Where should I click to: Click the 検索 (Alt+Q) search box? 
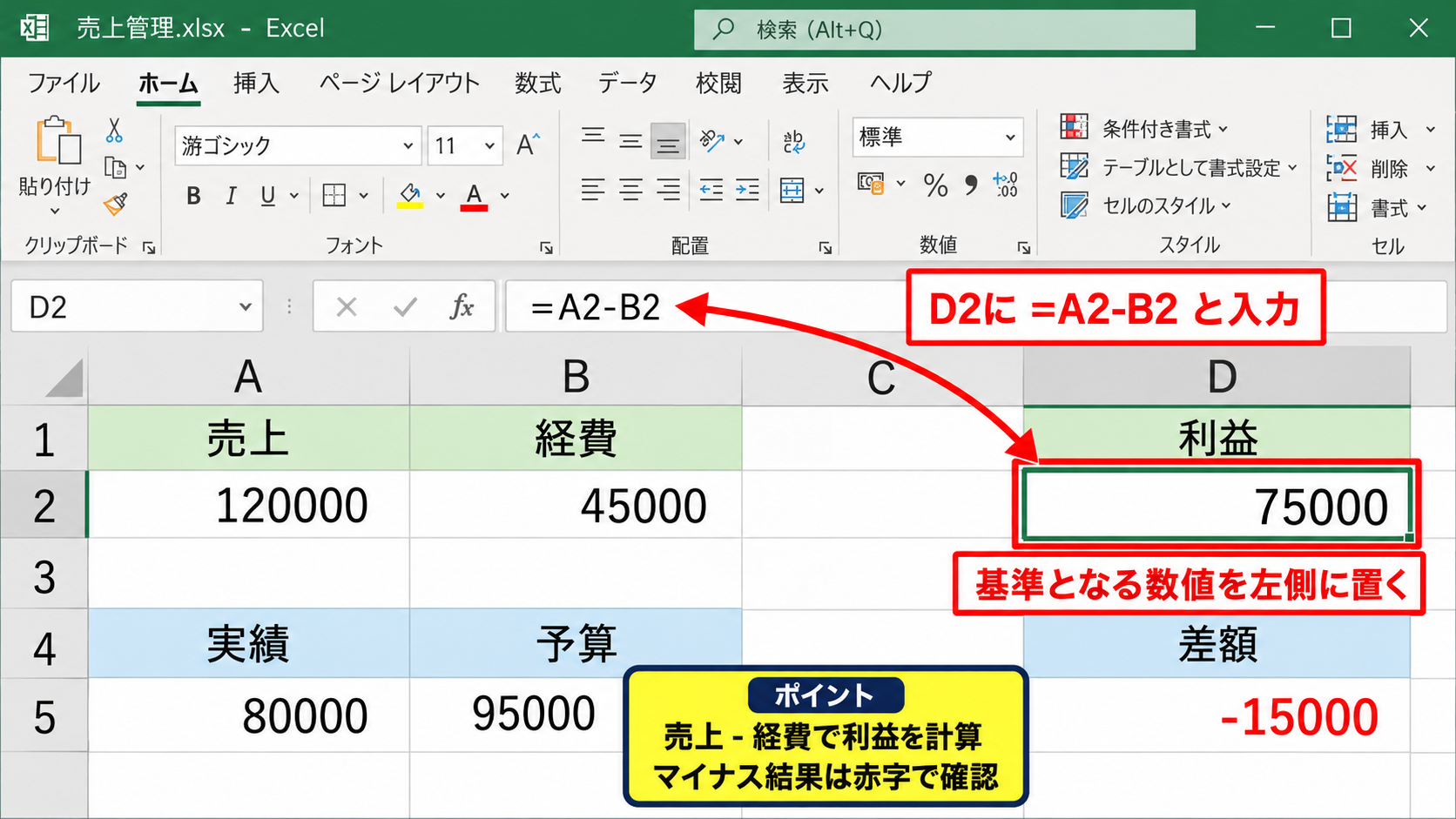(x=944, y=30)
